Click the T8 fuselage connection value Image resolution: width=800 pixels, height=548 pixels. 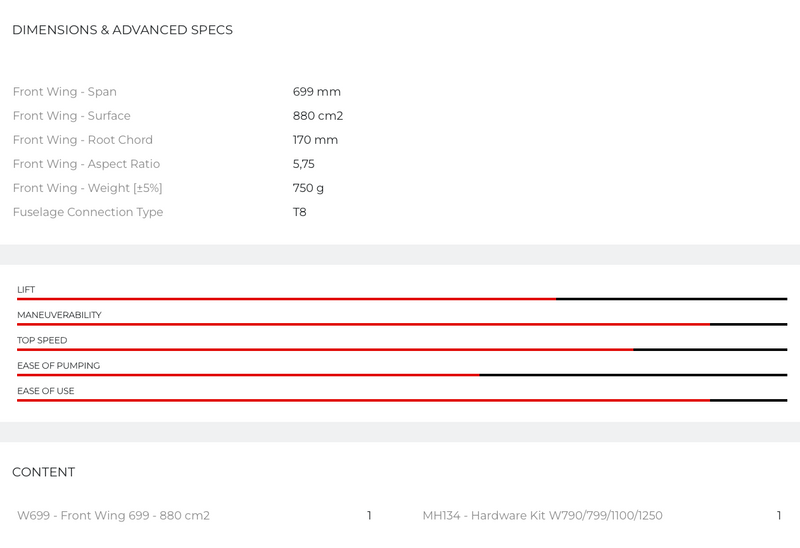300,212
